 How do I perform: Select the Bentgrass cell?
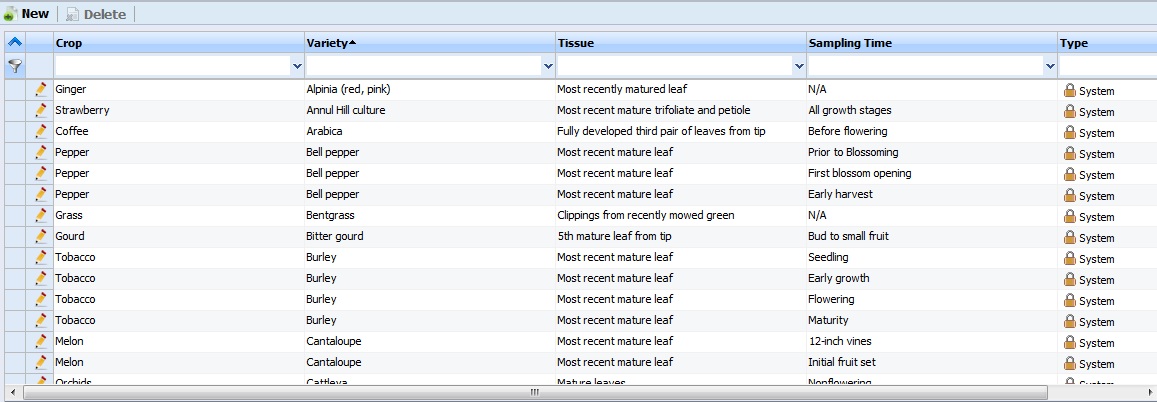[429, 215]
